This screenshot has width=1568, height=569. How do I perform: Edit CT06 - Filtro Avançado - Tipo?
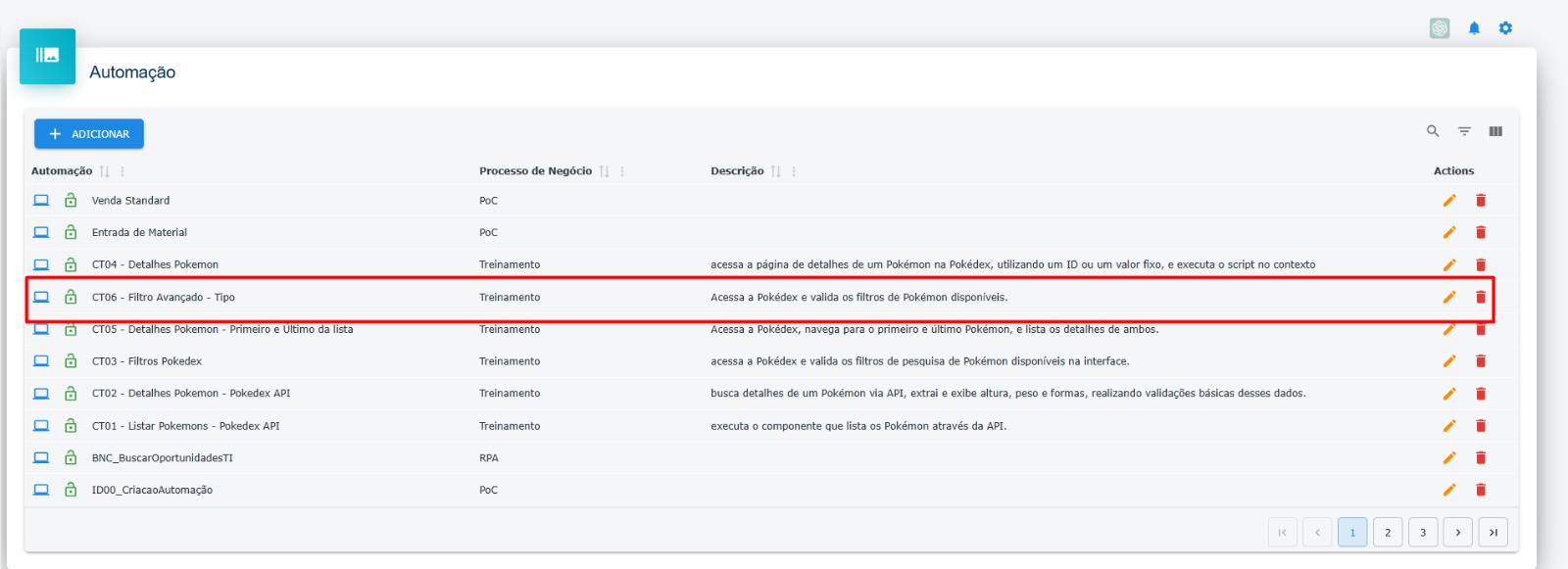(x=1449, y=298)
